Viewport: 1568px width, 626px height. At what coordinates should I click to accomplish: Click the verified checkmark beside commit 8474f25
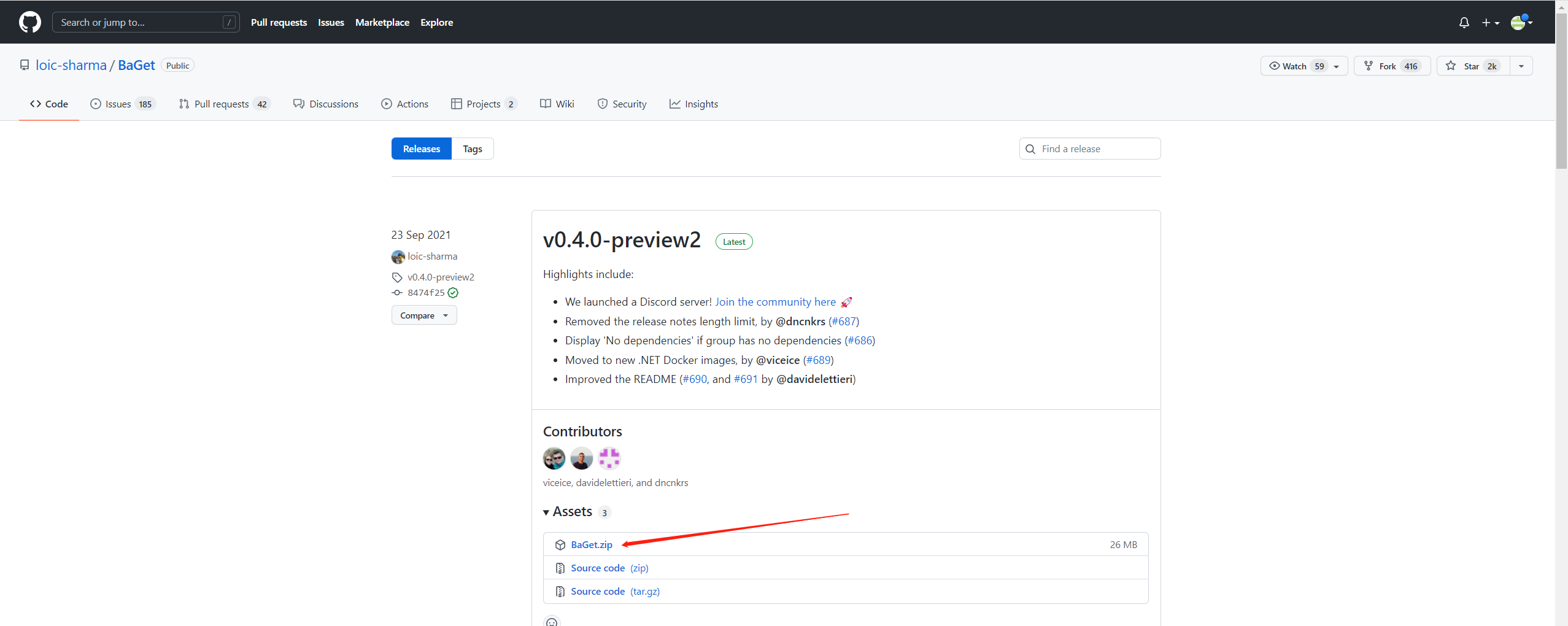tap(453, 293)
